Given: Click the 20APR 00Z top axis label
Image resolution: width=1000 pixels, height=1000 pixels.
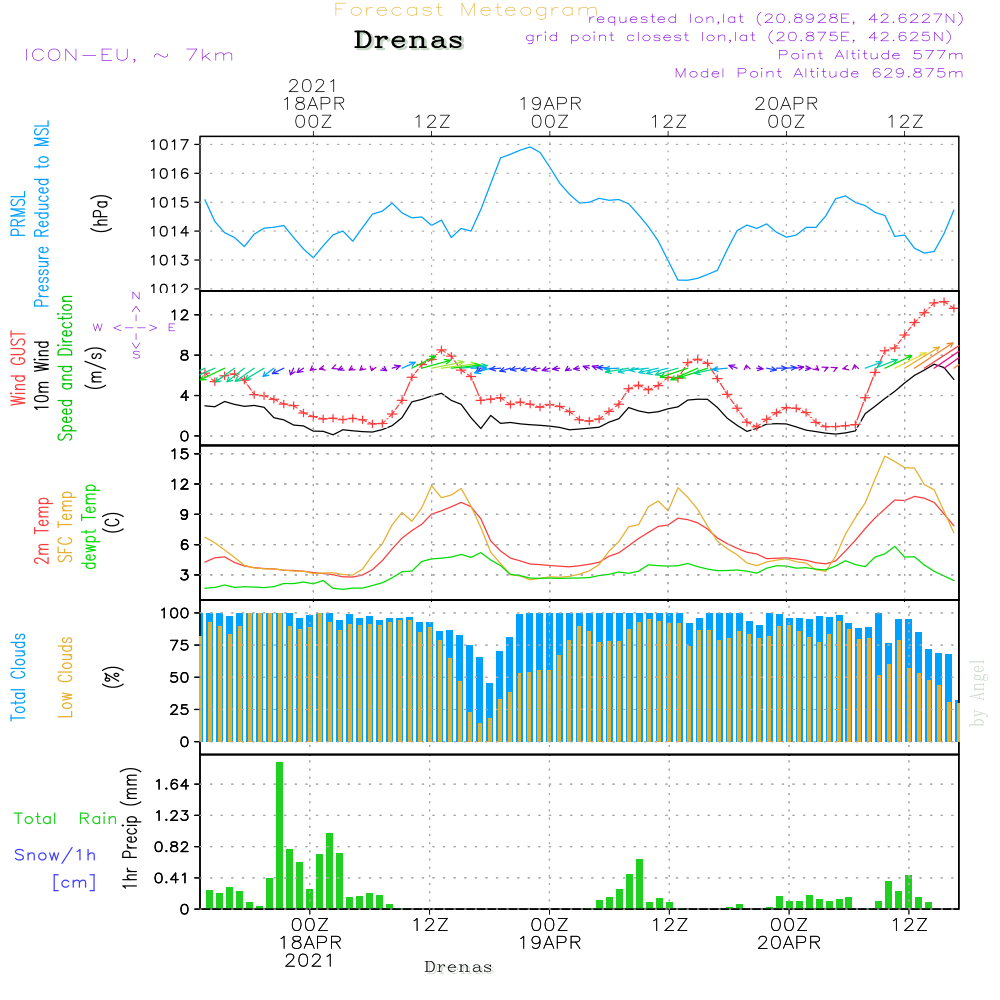Looking at the screenshot, I should pos(786,112).
